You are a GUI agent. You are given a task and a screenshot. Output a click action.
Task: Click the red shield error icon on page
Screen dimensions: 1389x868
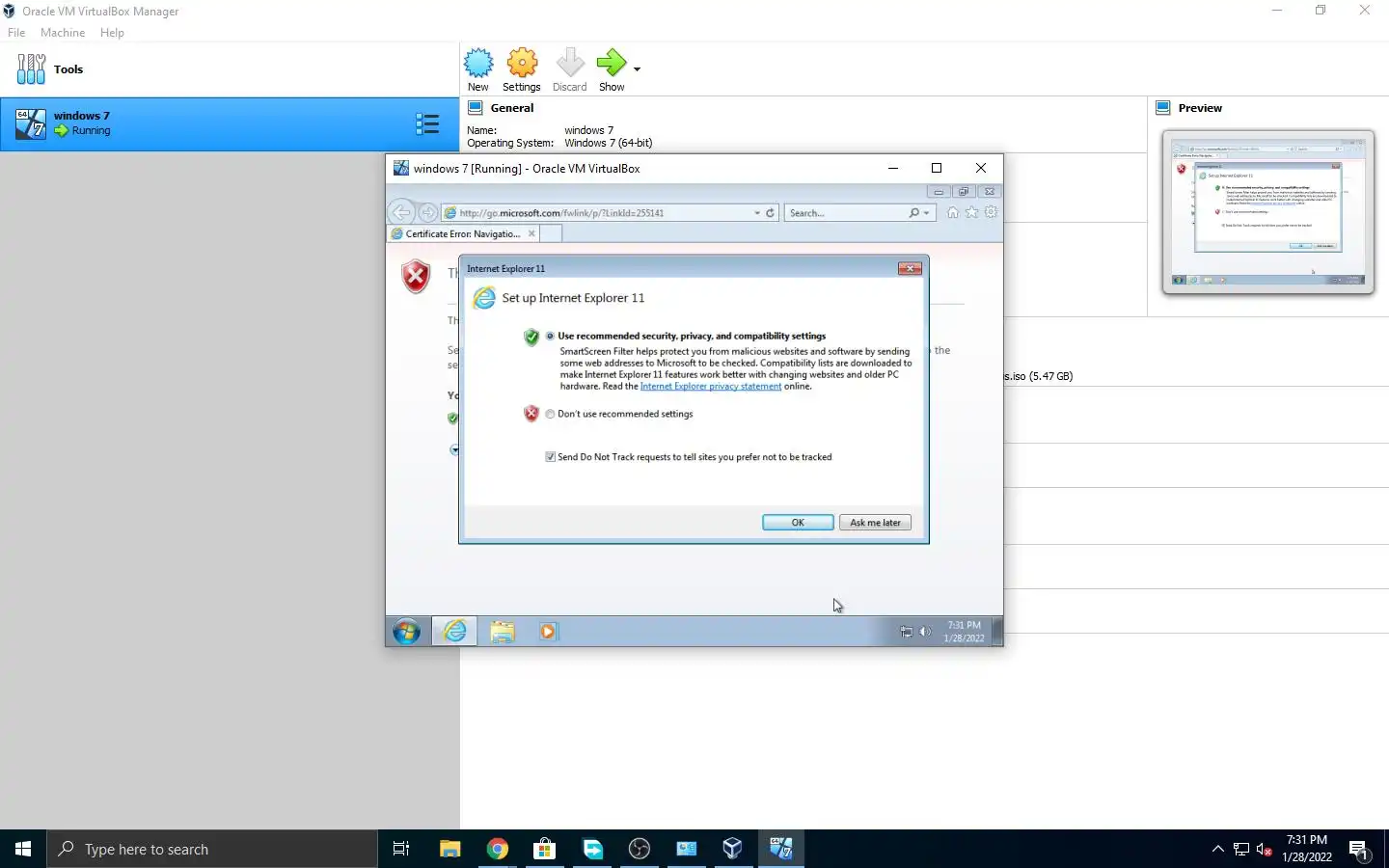[416, 277]
